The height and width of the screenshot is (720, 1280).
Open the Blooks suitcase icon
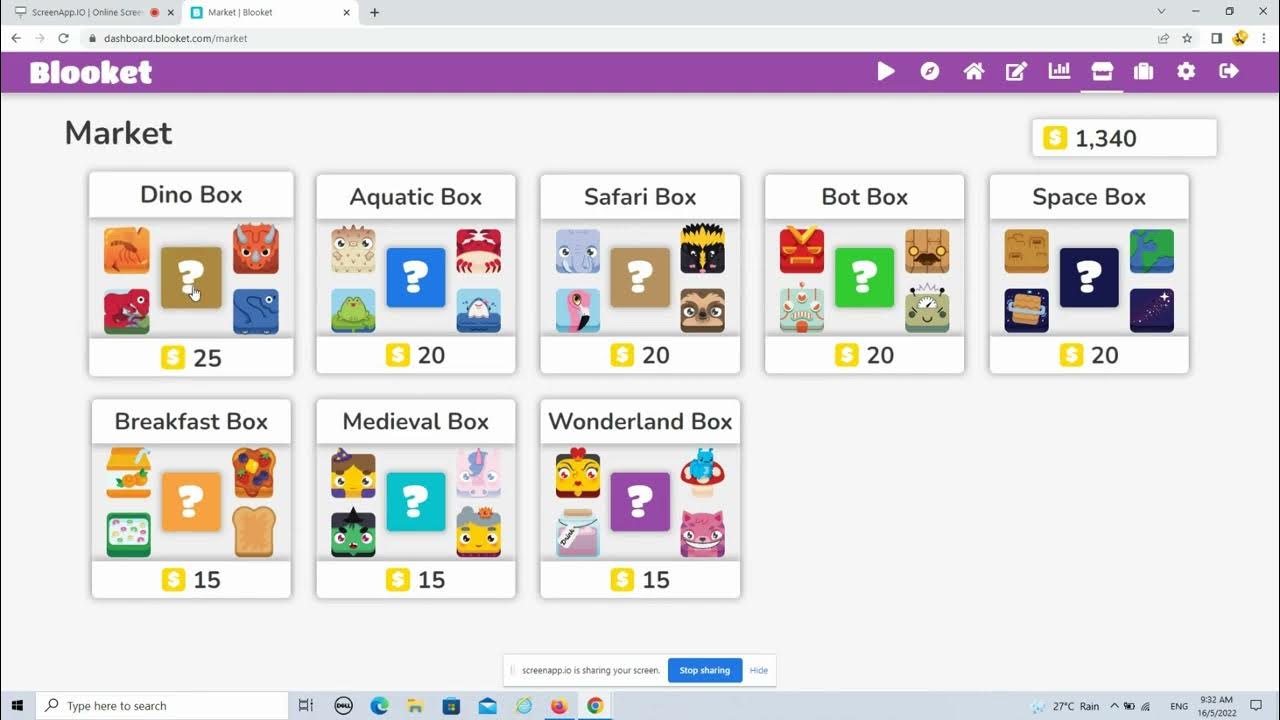pos(1144,71)
